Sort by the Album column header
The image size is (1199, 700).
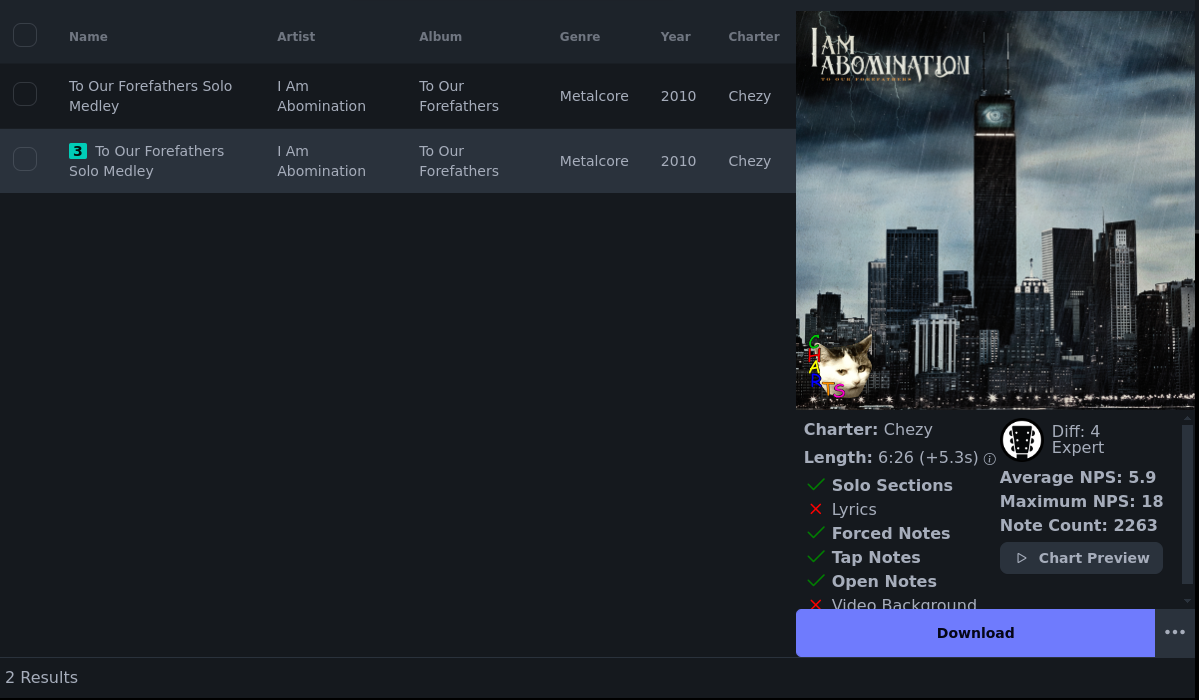(440, 37)
